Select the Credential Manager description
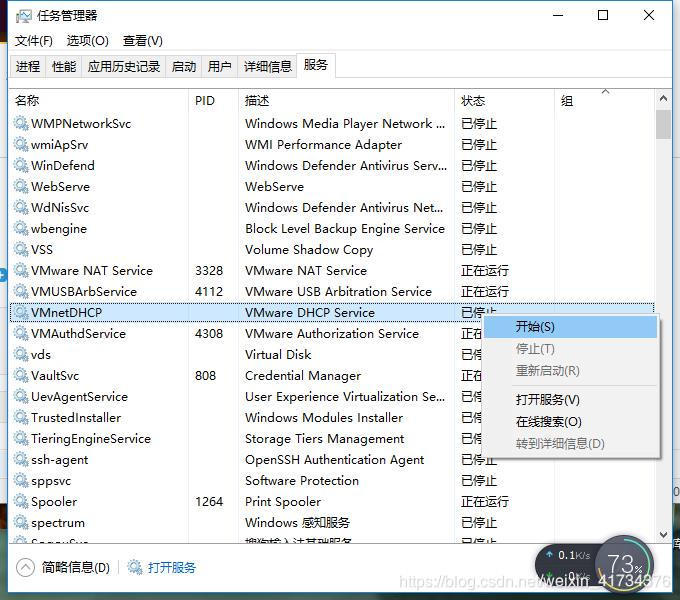 [303, 376]
